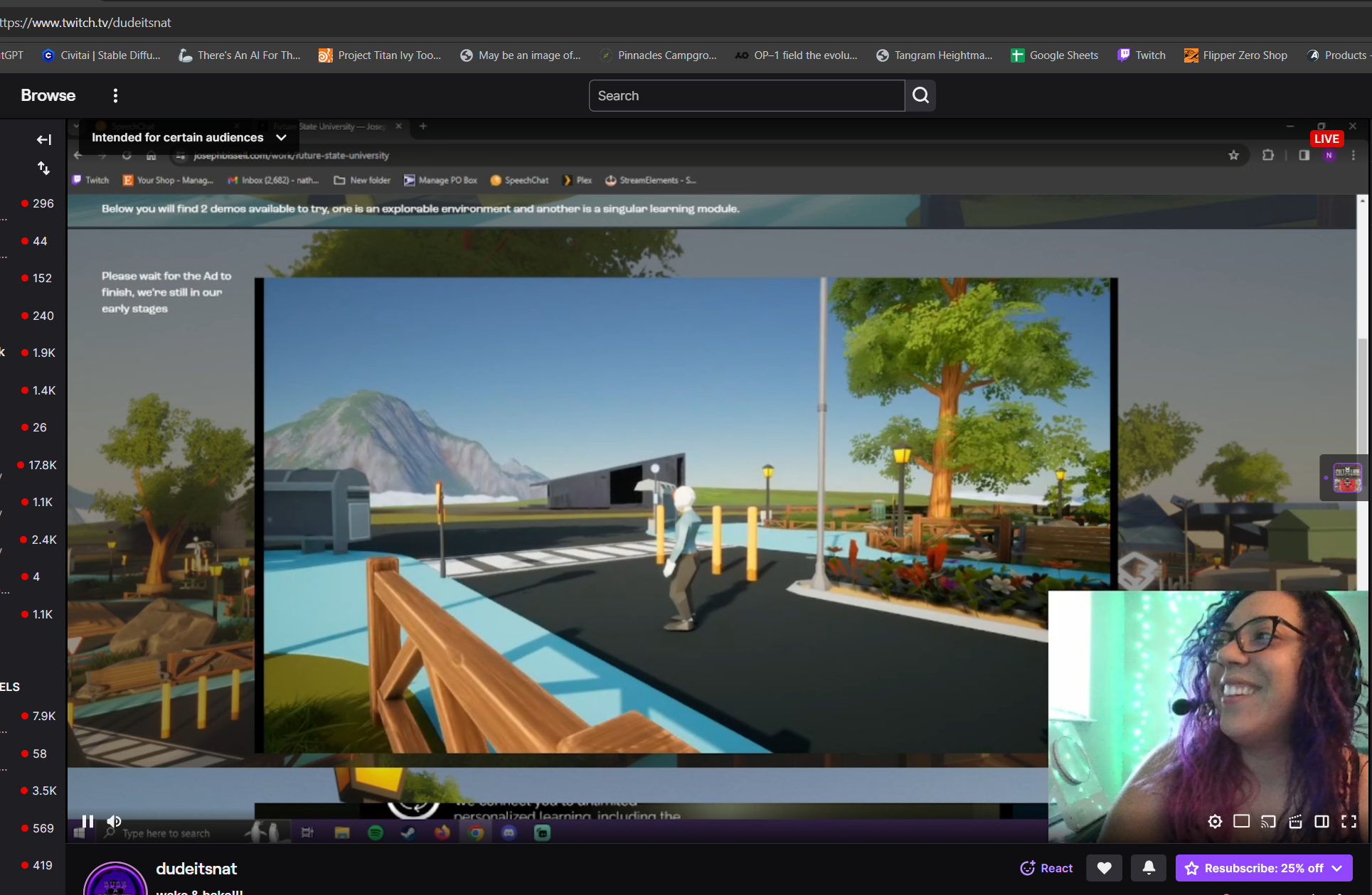
Task: Open the stream quality settings gear
Action: [1215, 821]
